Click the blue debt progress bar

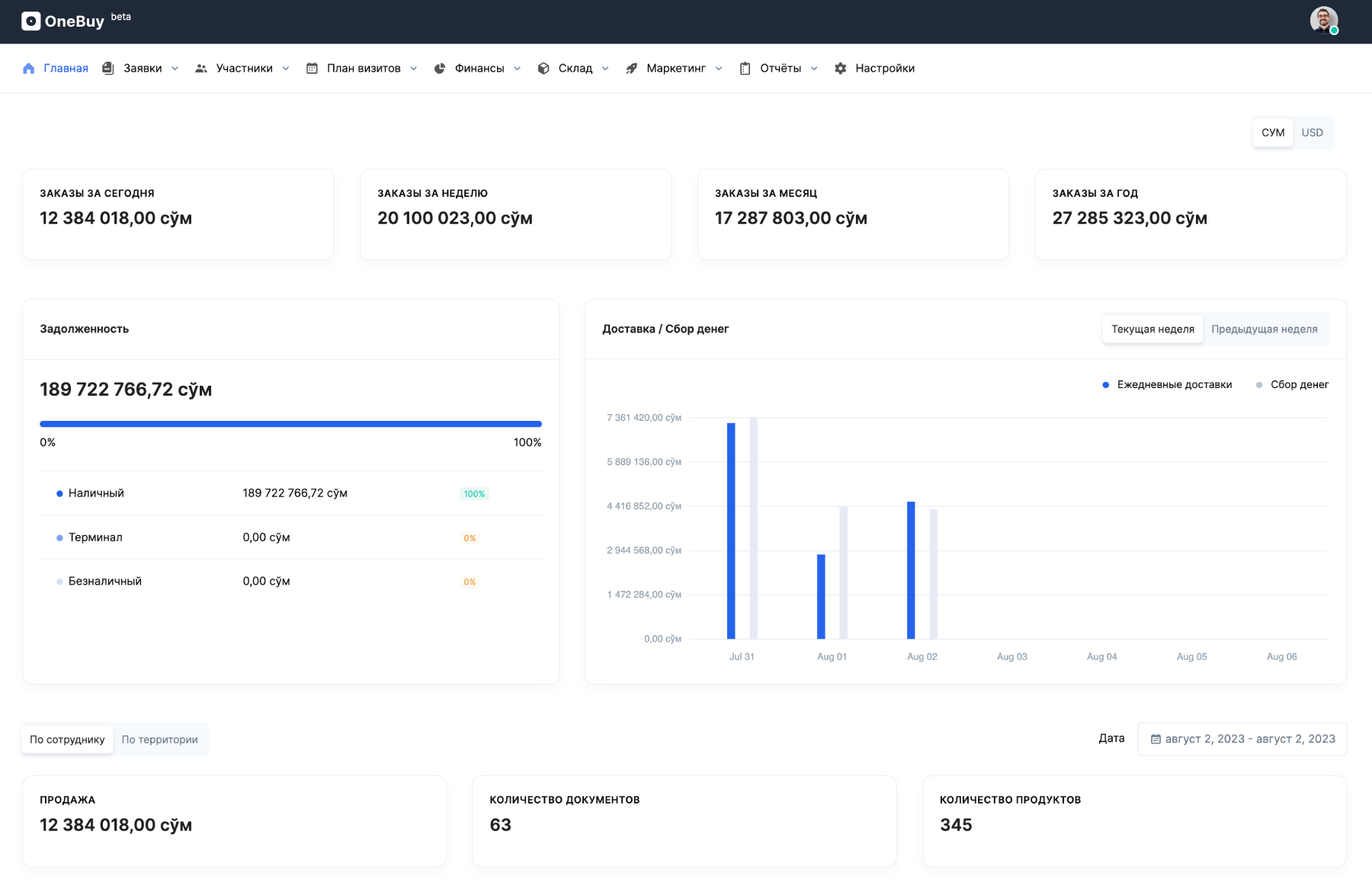pyautogui.click(x=290, y=424)
